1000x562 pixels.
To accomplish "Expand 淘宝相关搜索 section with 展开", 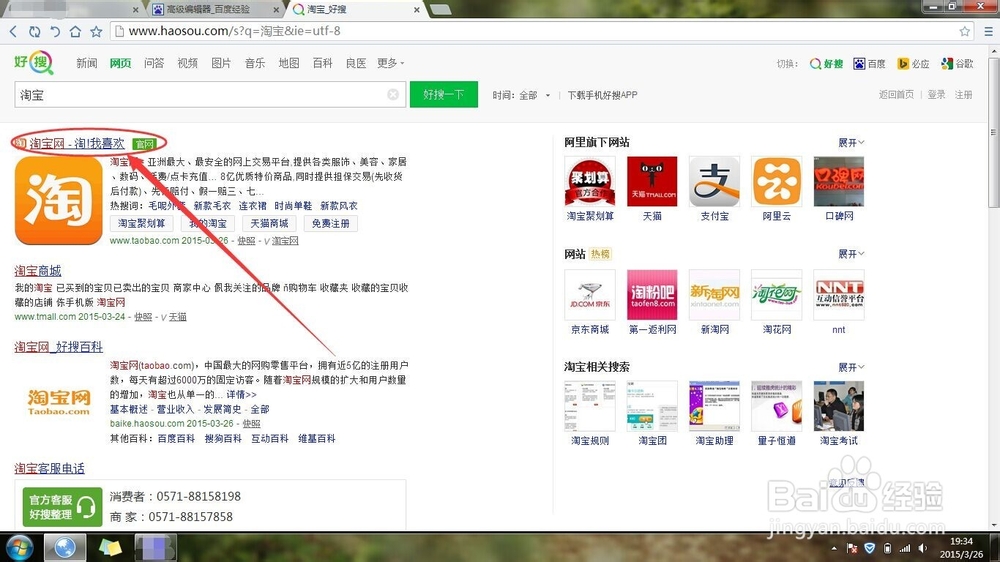I will click(x=851, y=367).
